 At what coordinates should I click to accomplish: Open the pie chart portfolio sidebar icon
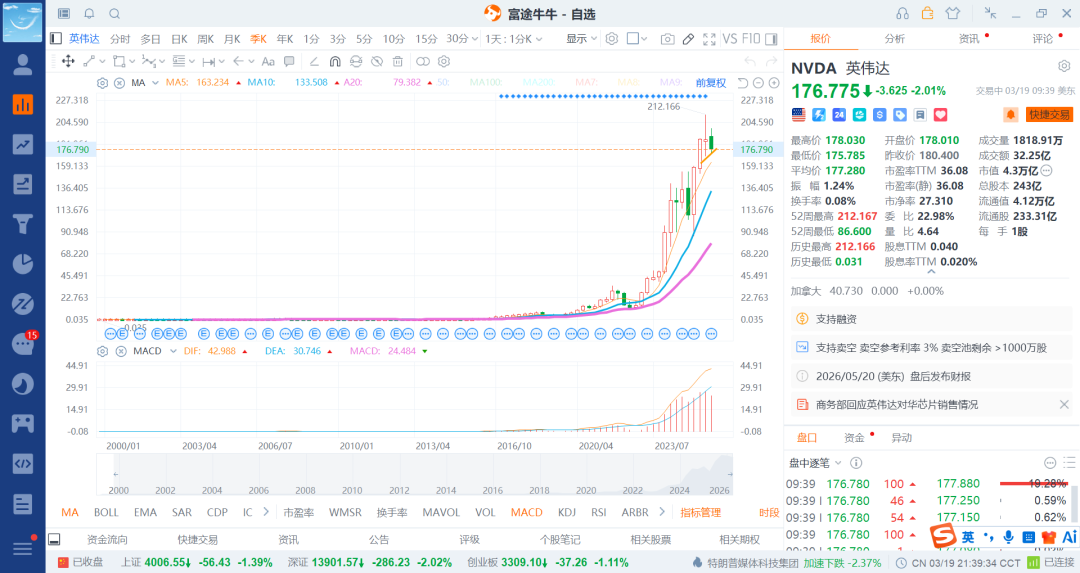(x=23, y=264)
